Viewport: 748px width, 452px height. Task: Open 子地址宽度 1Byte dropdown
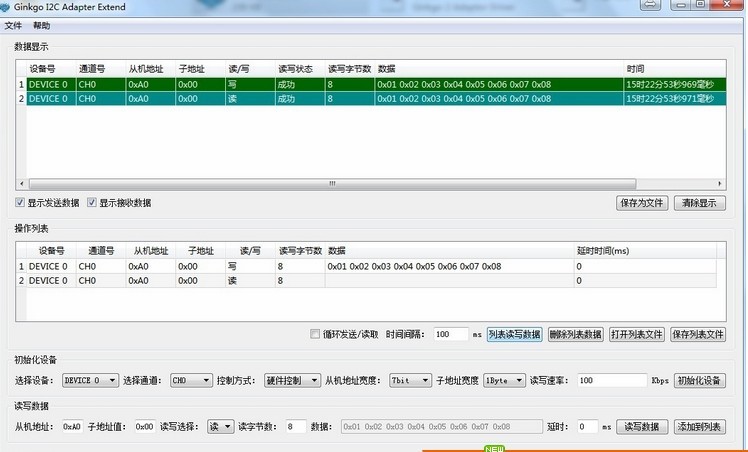pyautogui.click(x=504, y=380)
